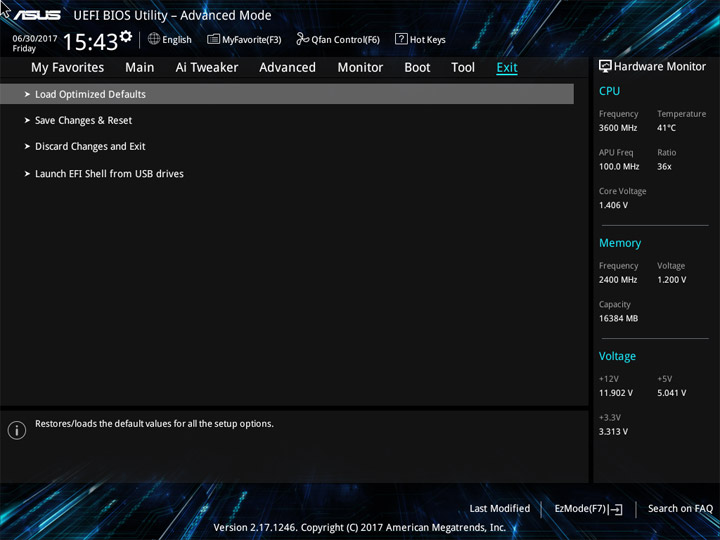Viewport: 720px width, 540px height.
Task: Click Core Voltage value 1.406 V
Action: 613,205
